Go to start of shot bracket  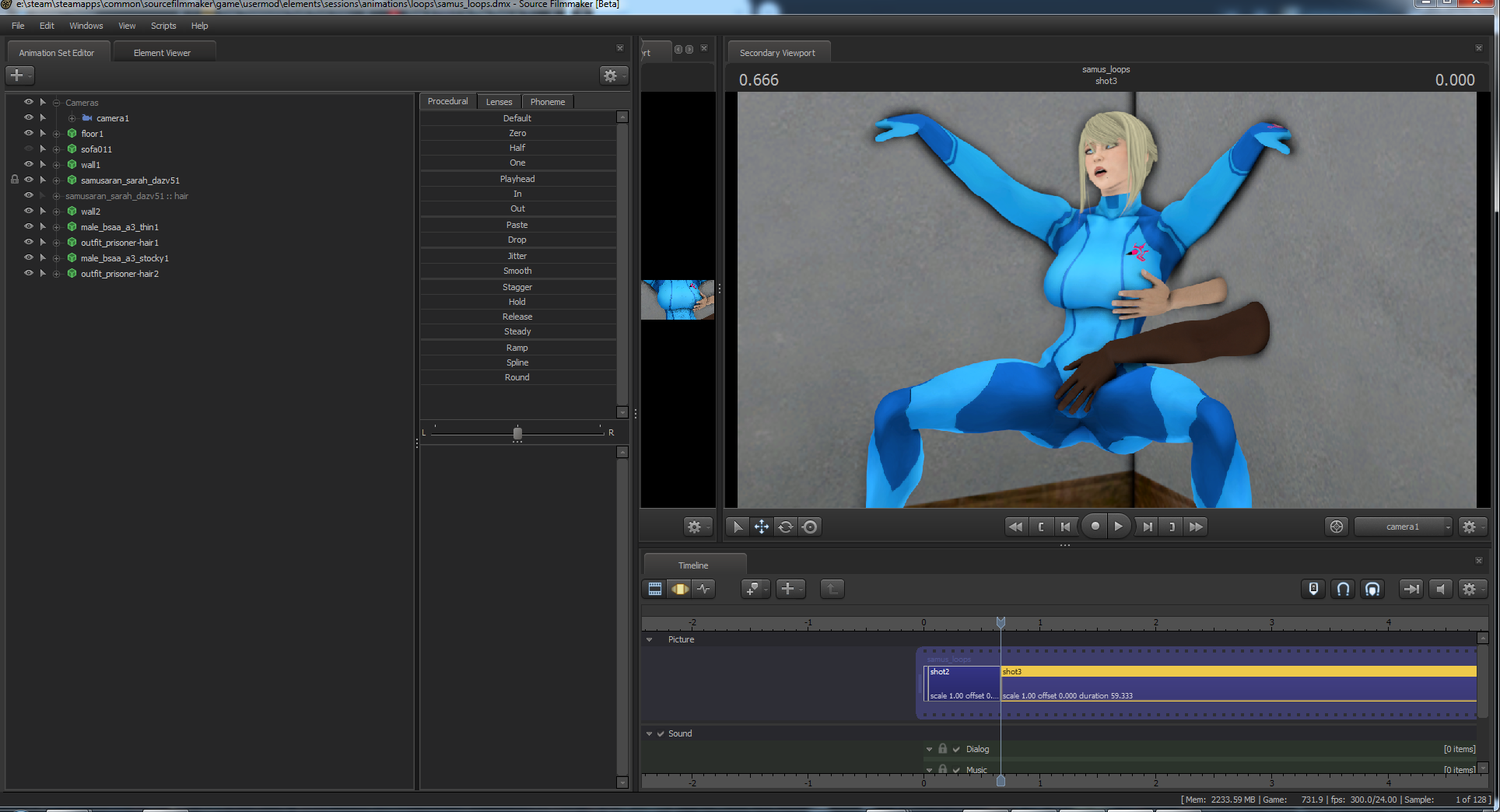(x=1041, y=527)
